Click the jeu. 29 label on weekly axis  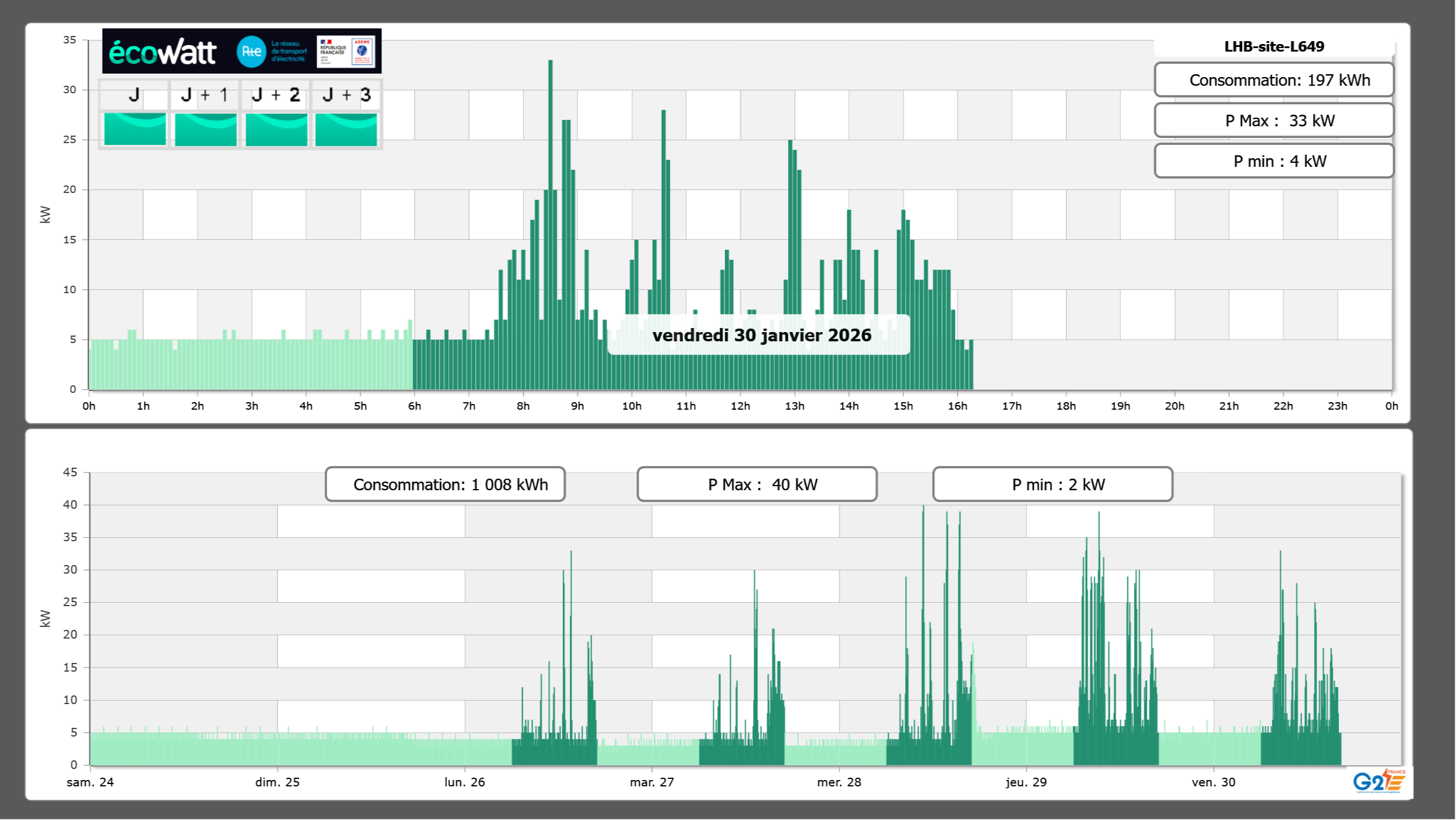(x=1026, y=782)
